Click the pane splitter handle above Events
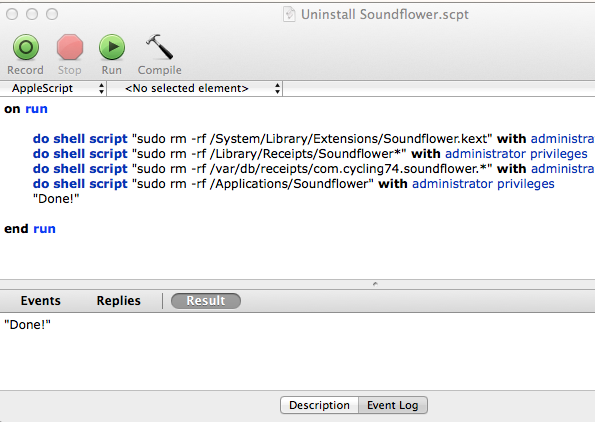This screenshot has width=595, height=422. (375, 284)
